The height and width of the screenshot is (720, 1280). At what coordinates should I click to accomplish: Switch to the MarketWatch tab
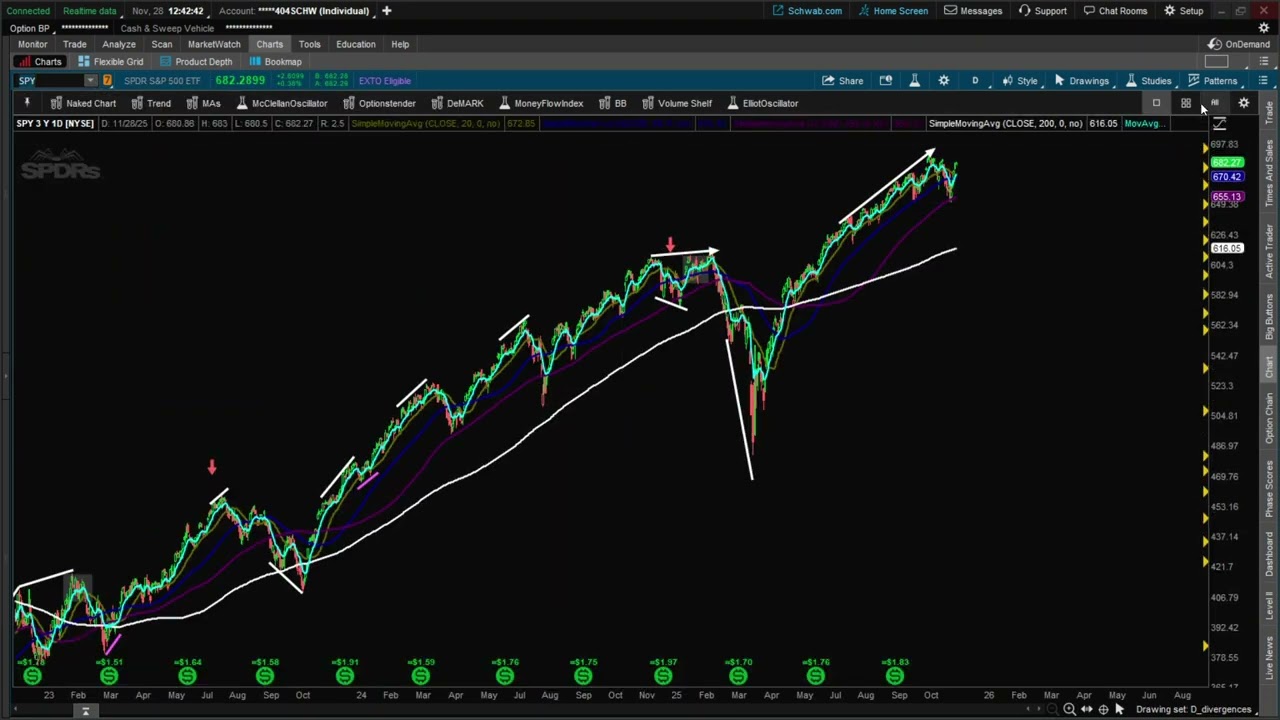point(214,44)
